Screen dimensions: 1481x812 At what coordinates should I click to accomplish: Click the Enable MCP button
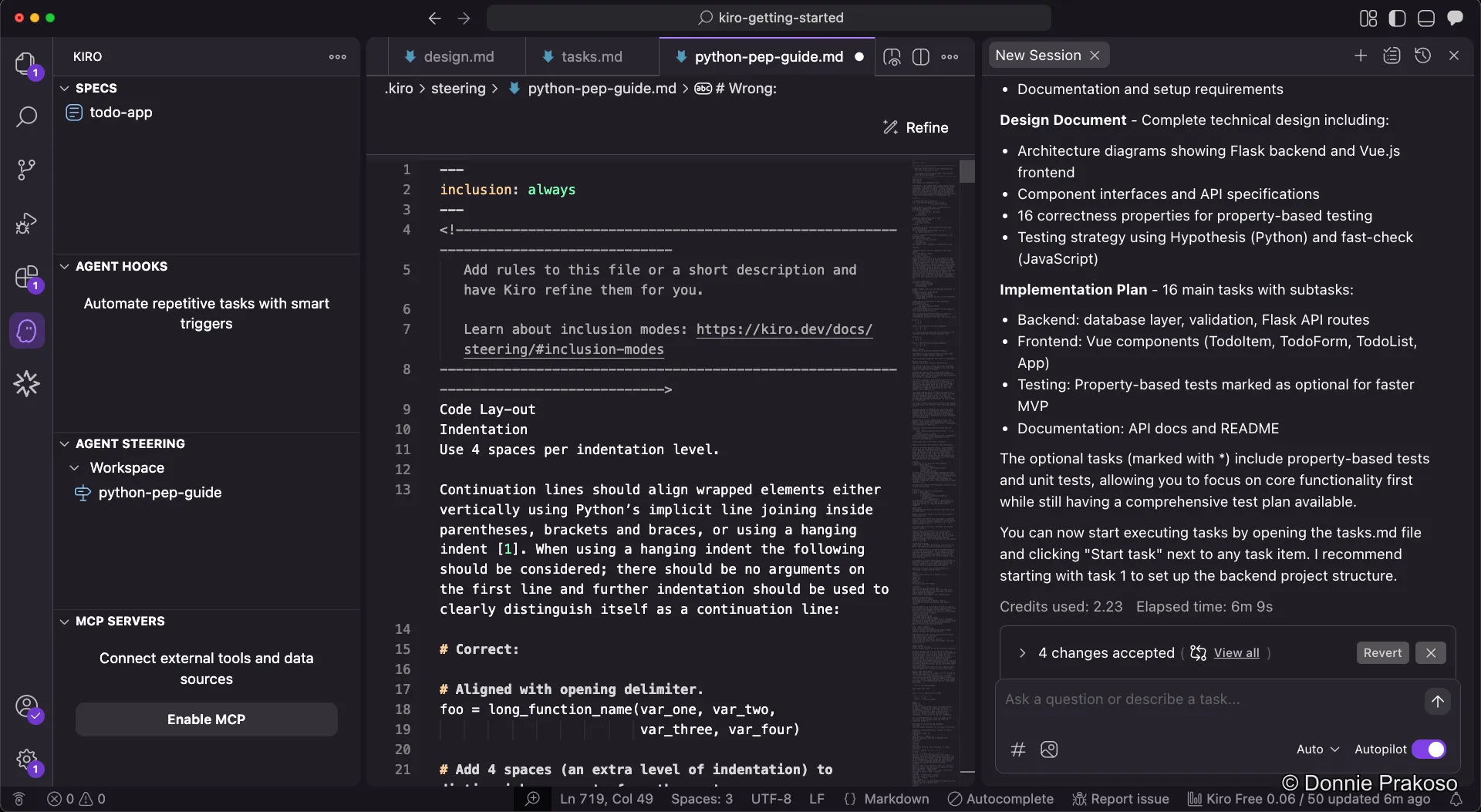coord(206,719)
